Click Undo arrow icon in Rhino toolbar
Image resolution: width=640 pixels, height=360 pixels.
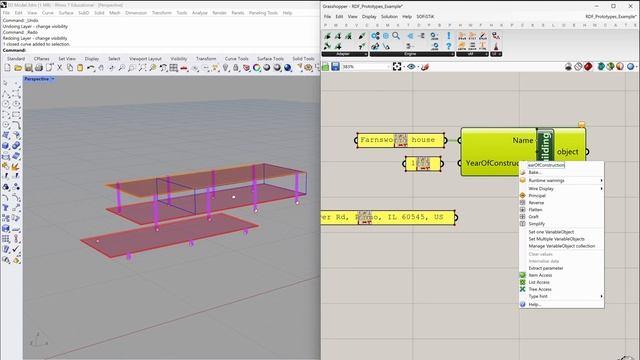[x=91, y=68]
